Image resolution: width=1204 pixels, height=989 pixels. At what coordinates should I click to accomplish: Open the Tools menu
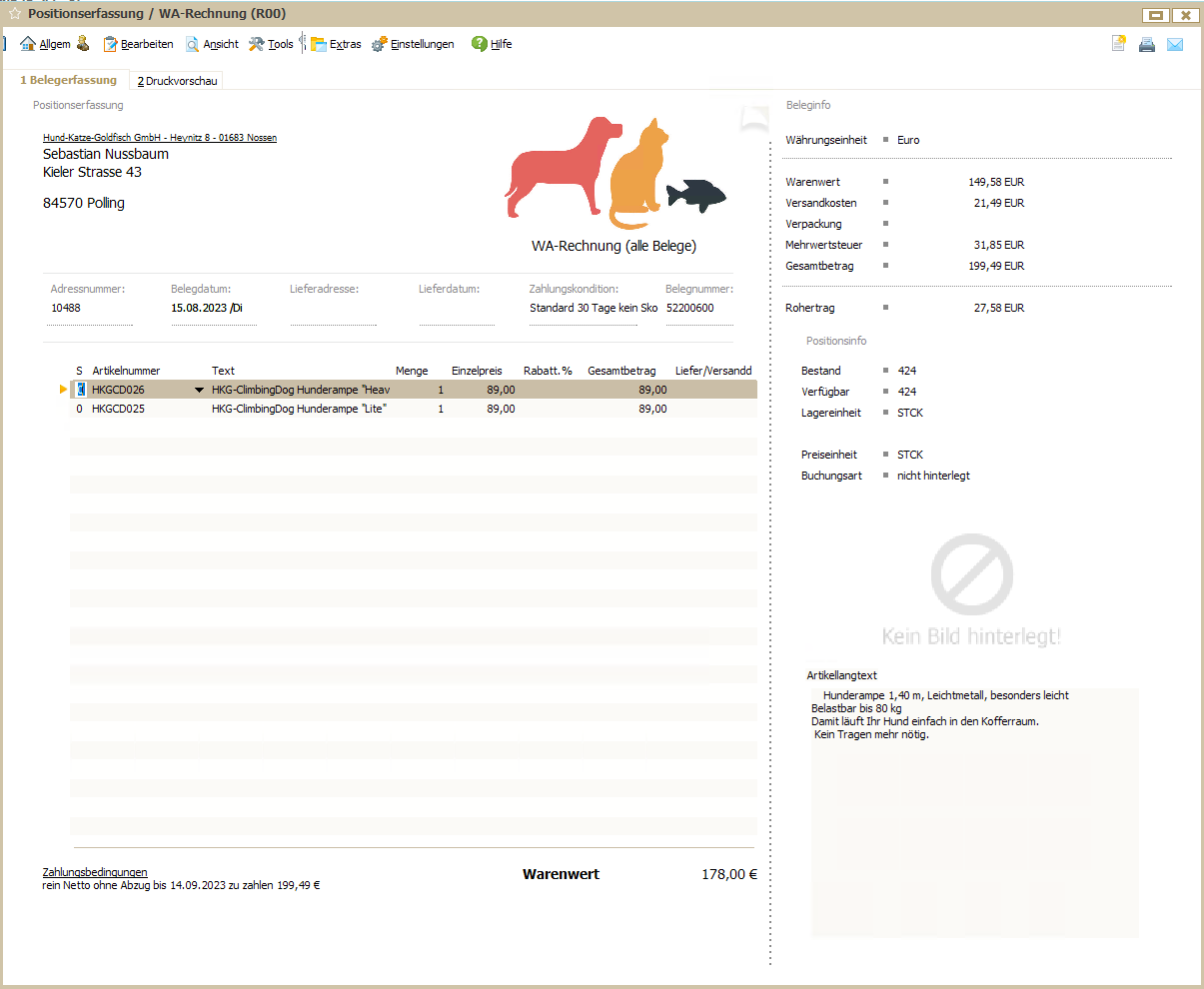[271, 44]
